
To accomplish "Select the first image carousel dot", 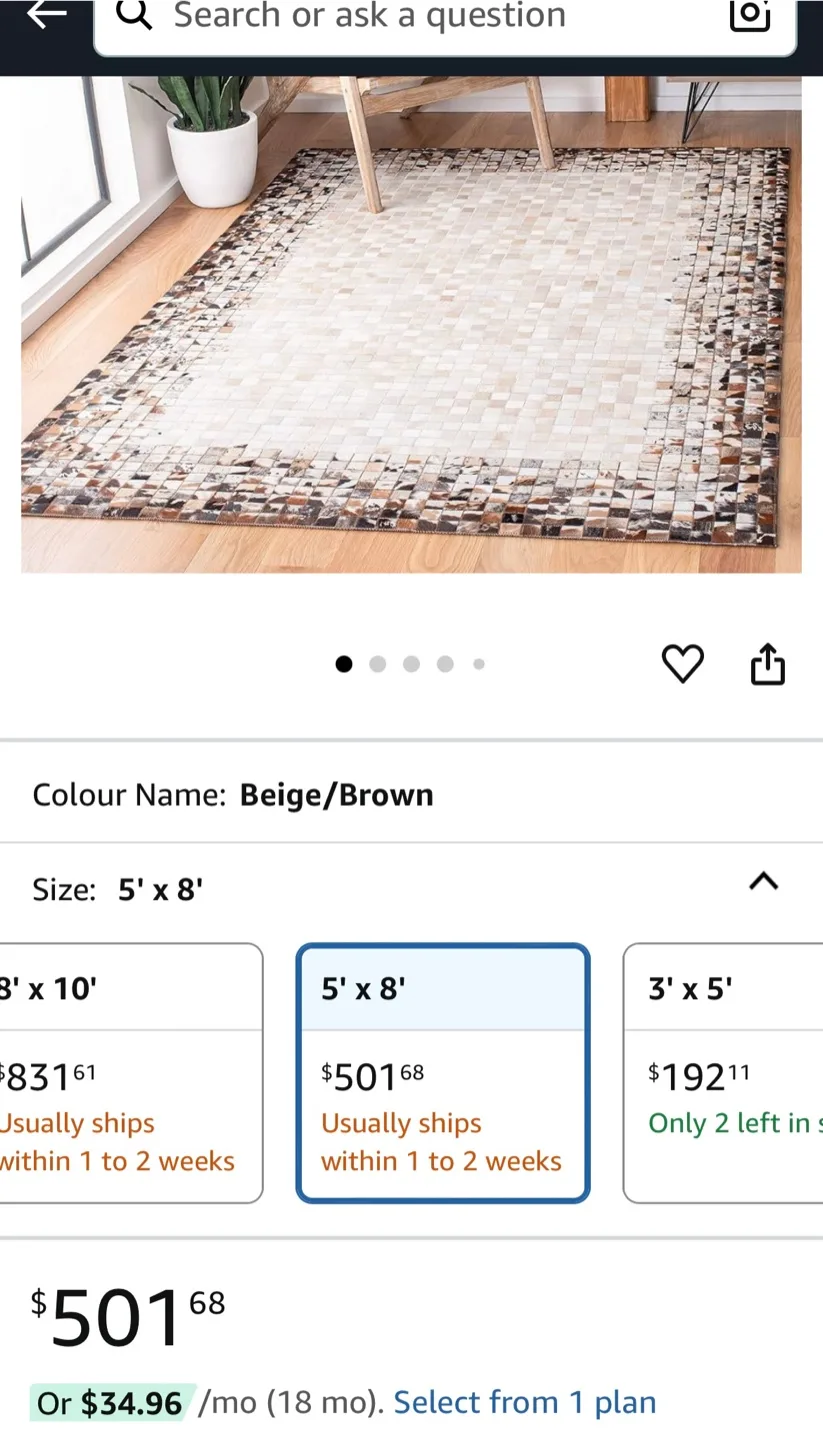I will [x=344, y=663].
